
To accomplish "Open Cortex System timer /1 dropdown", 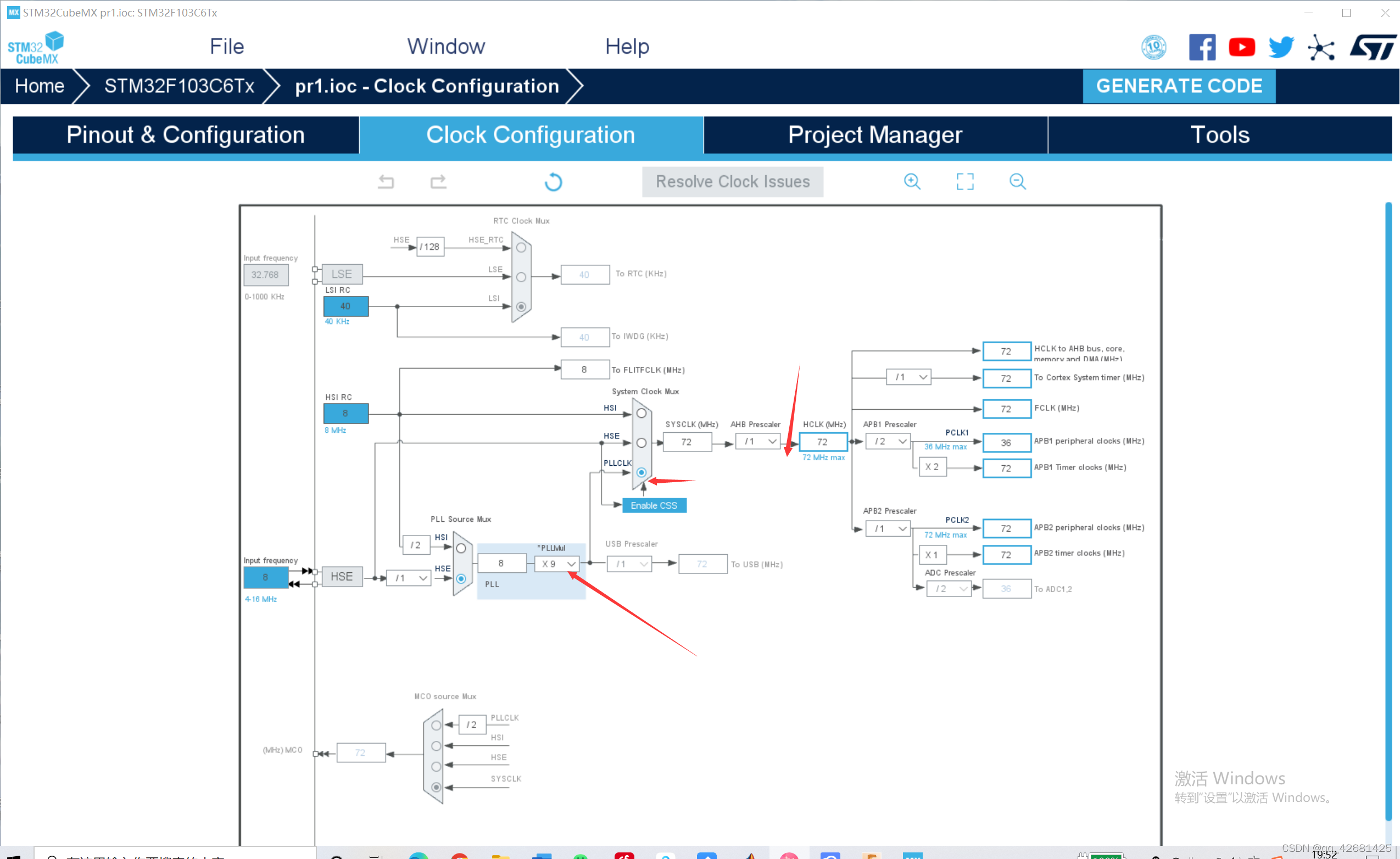I will [908, 377].
